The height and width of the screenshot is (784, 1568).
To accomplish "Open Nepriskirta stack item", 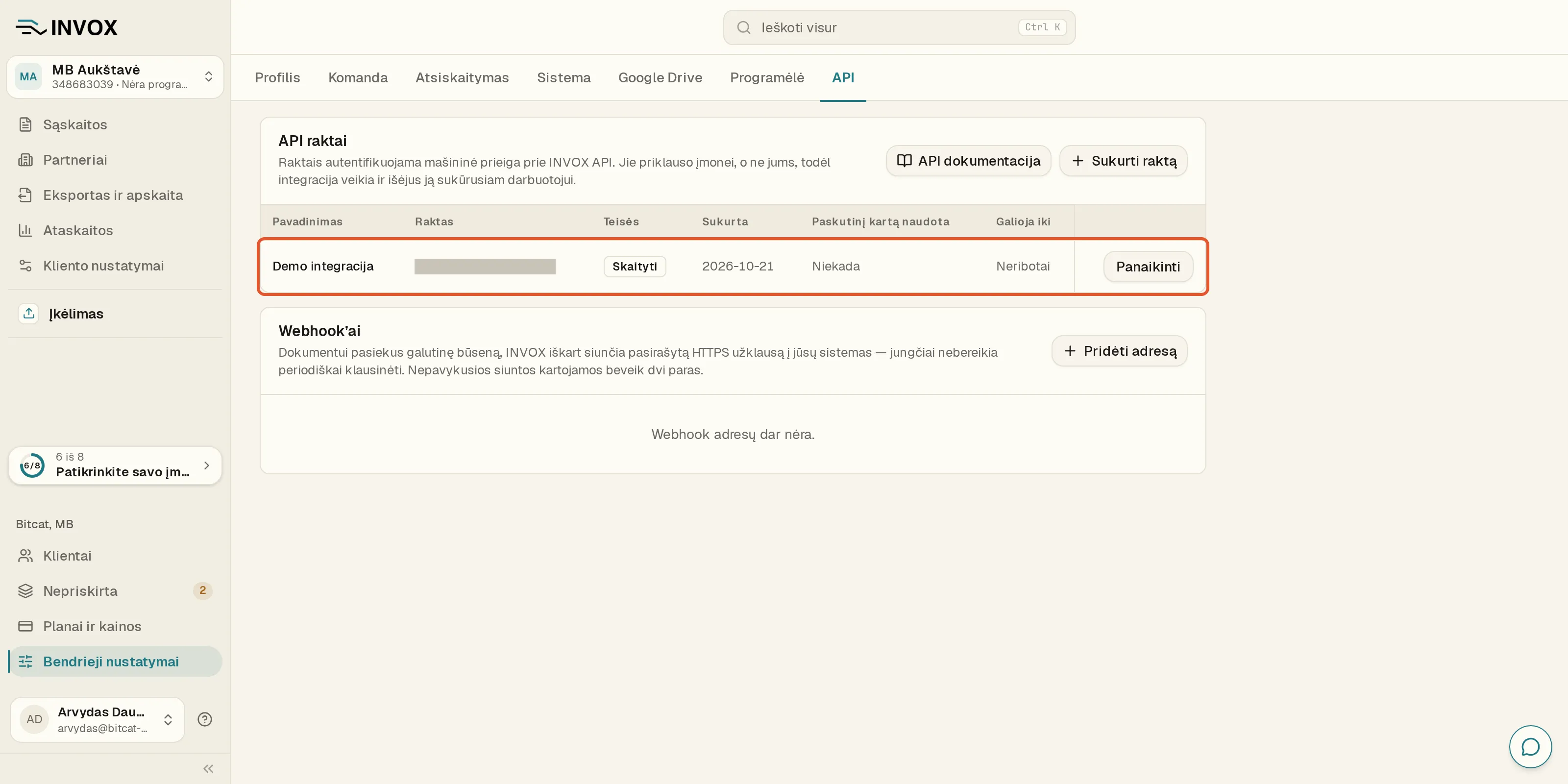I will tap(115, 591).
